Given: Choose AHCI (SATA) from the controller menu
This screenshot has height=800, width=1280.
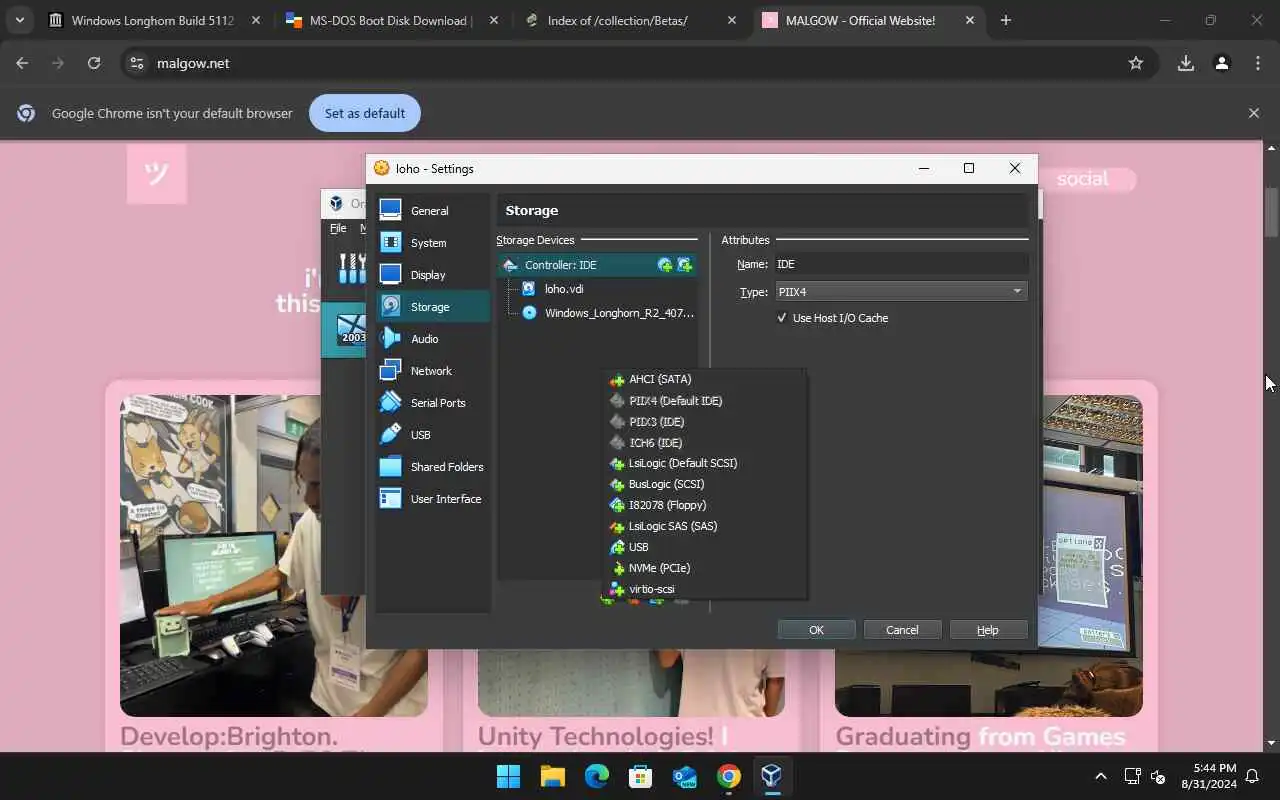Looking at the screenshot, I should point(704,379).
